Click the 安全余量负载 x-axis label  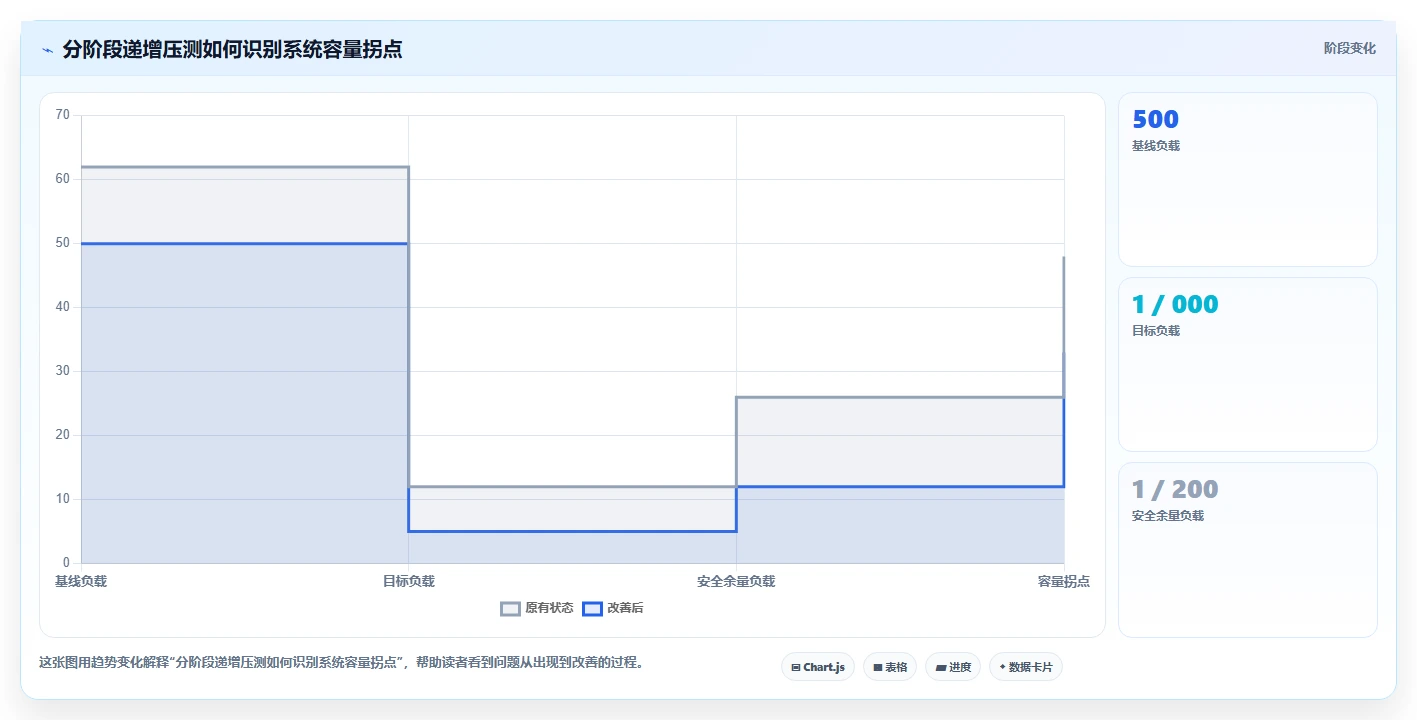[736, 581]
